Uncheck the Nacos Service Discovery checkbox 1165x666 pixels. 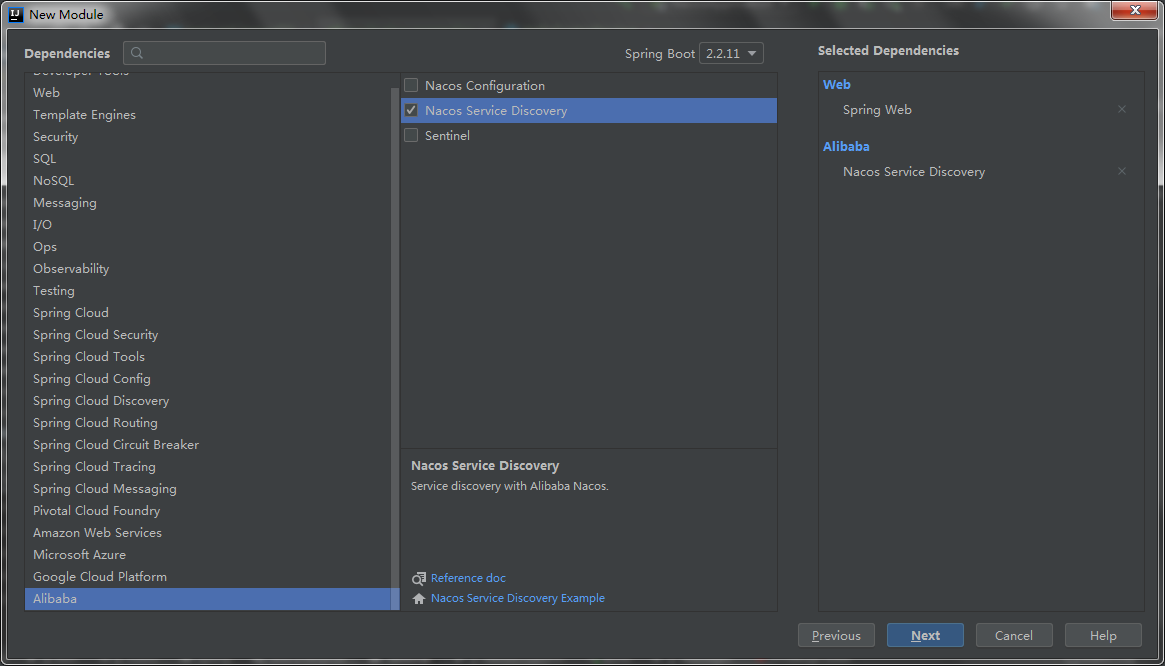tap(411, 111)
